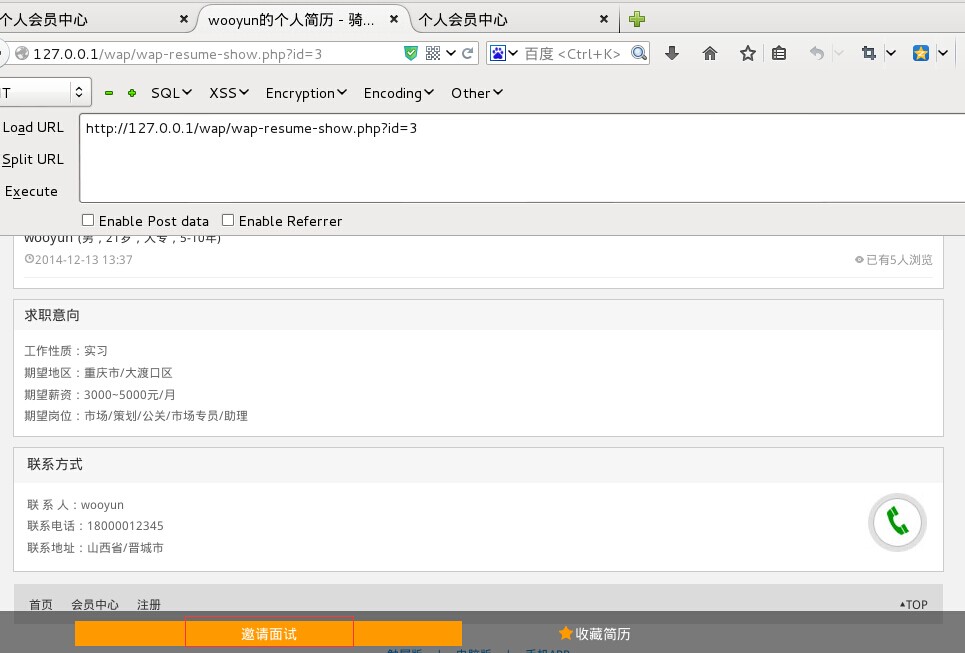
Task: Click the 联系方式 section heading
Action: (x=54, y=464)
